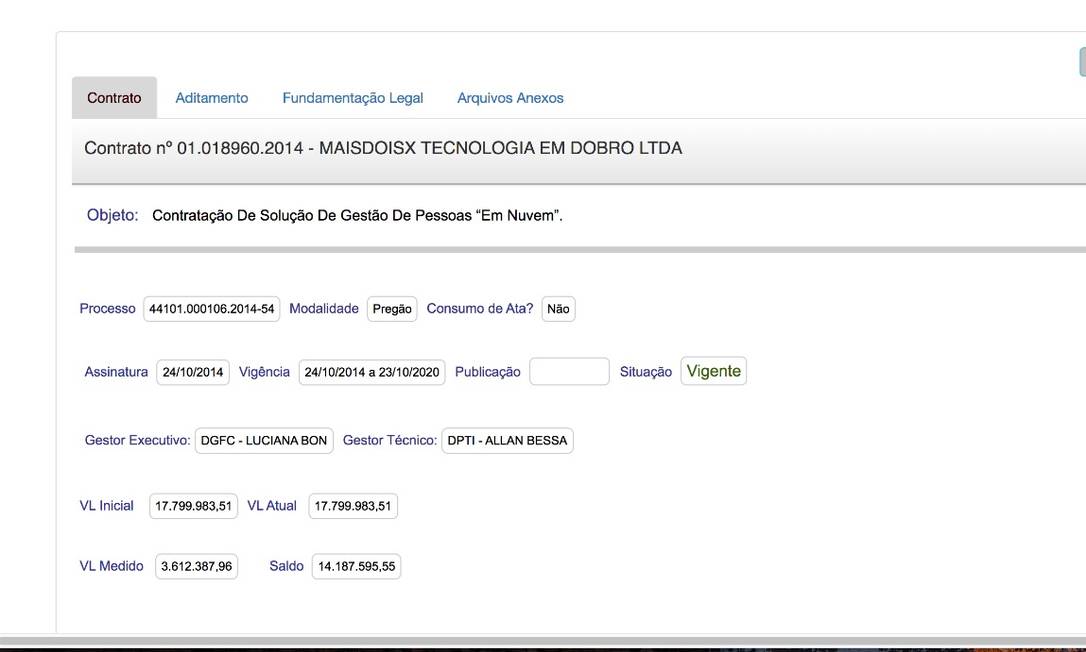Select the Modalidade field showing Pregão

392,309
